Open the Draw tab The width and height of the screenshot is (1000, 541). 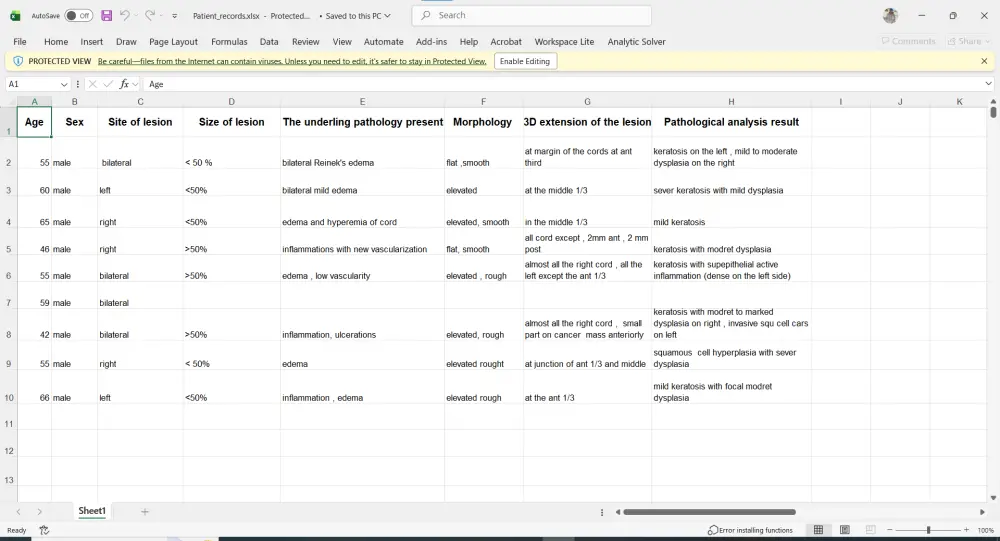(x=126, y=41)
